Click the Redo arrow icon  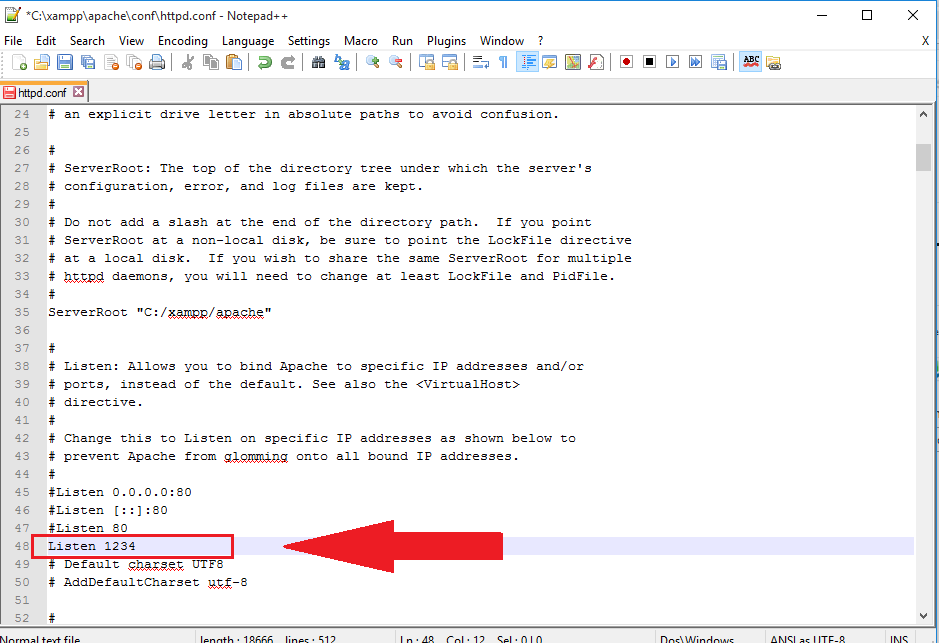click(x=287, y=62)
